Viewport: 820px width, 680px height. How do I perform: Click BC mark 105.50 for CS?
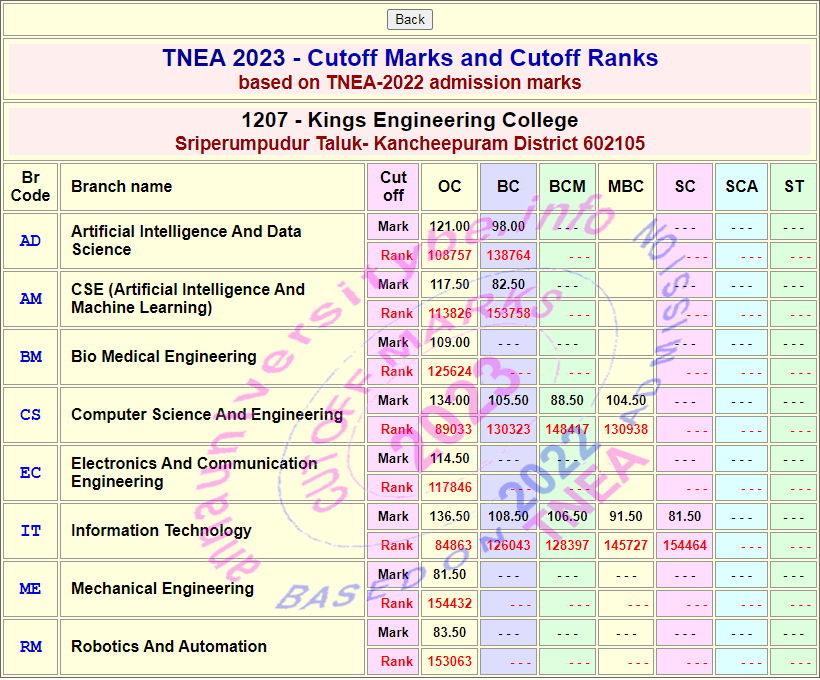coord(508,401)
